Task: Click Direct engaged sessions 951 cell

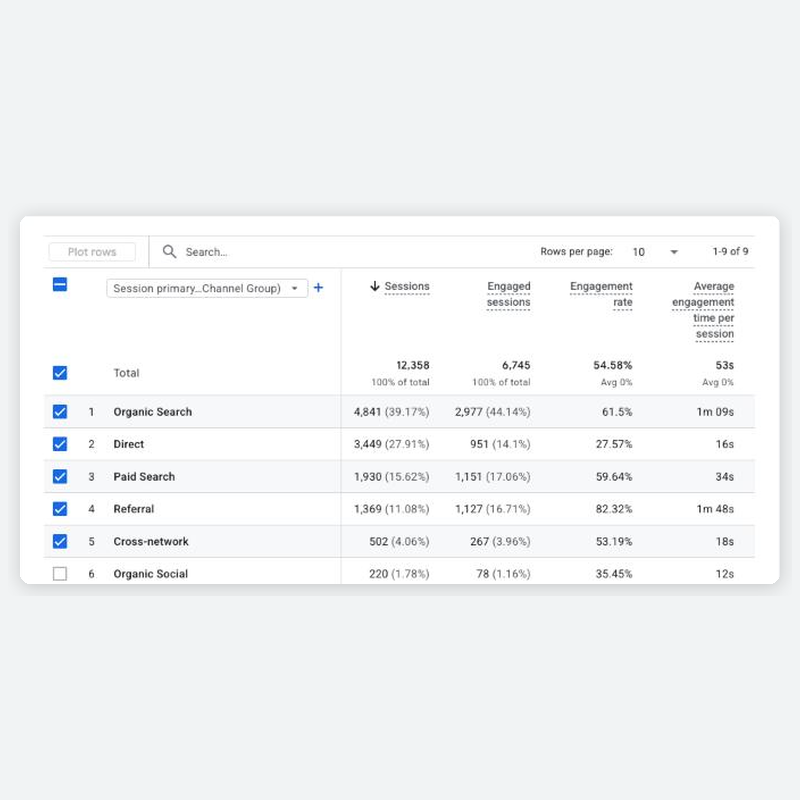Action: (x=500, y=444)
